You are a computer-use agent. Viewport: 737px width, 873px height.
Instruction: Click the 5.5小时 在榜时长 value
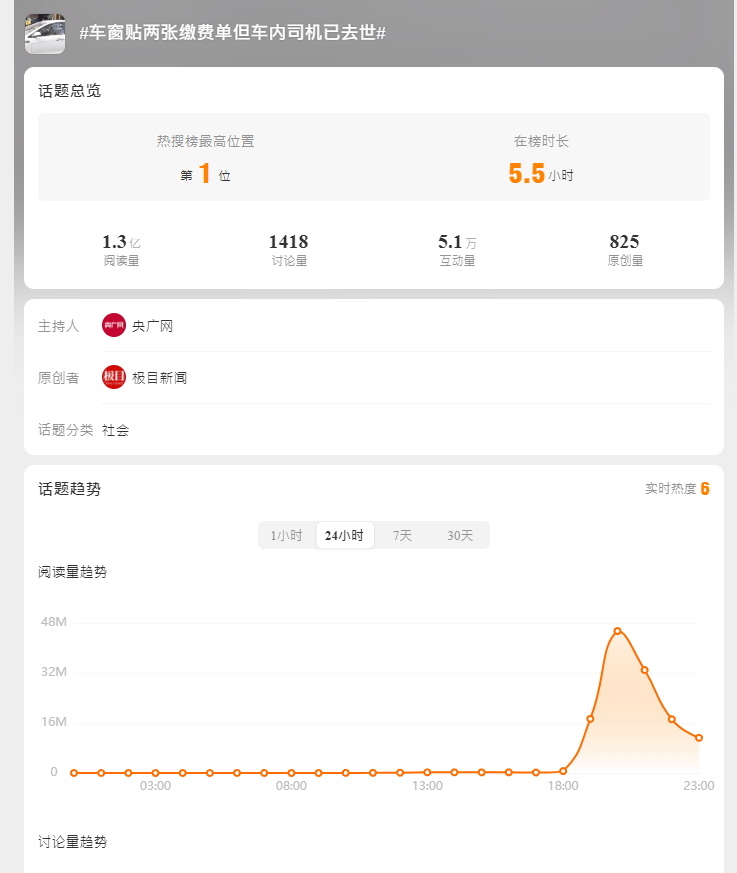click(x=541, y=173)
